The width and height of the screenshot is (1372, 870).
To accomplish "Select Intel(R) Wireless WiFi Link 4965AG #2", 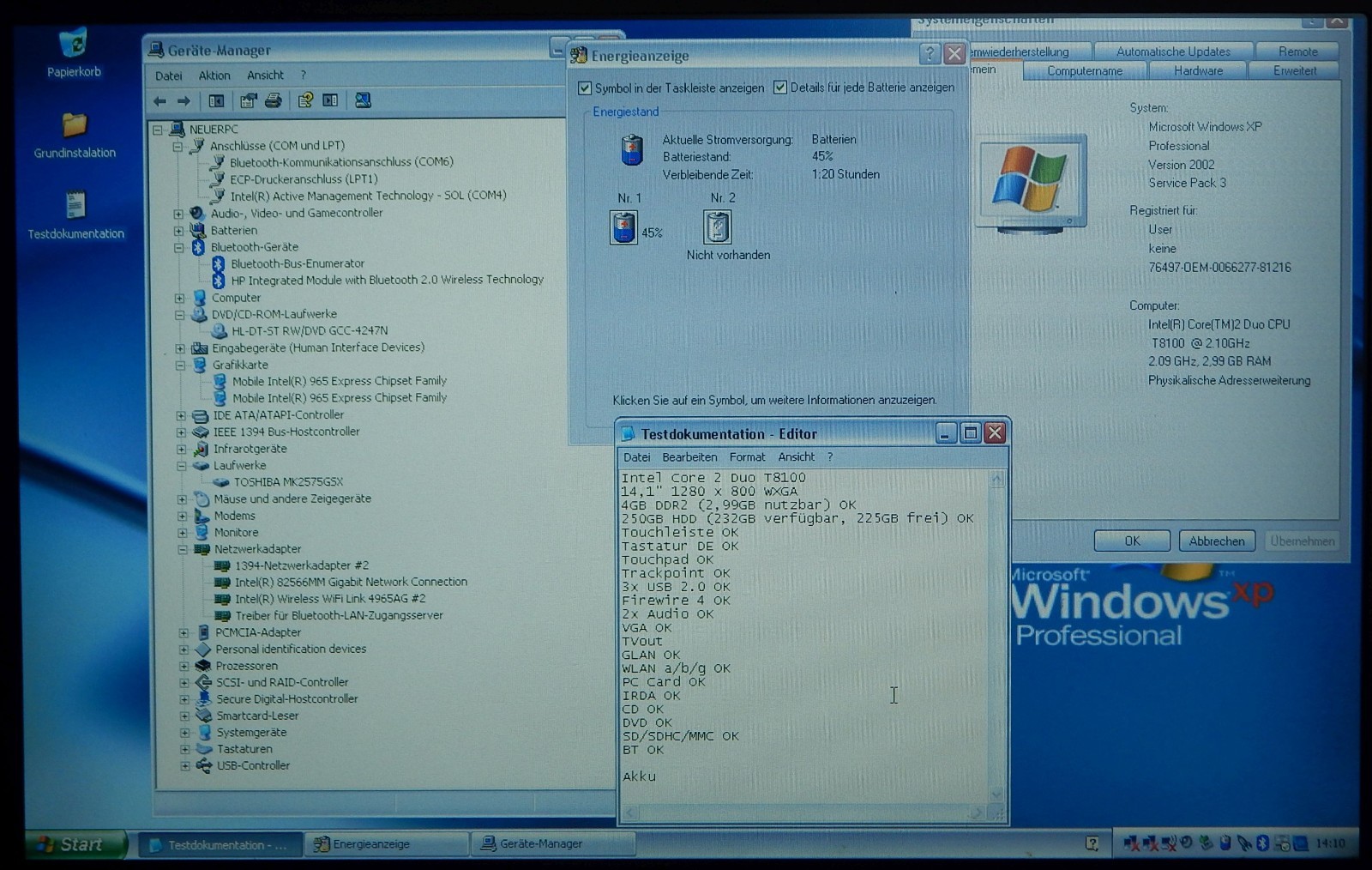I will [330, 600].
